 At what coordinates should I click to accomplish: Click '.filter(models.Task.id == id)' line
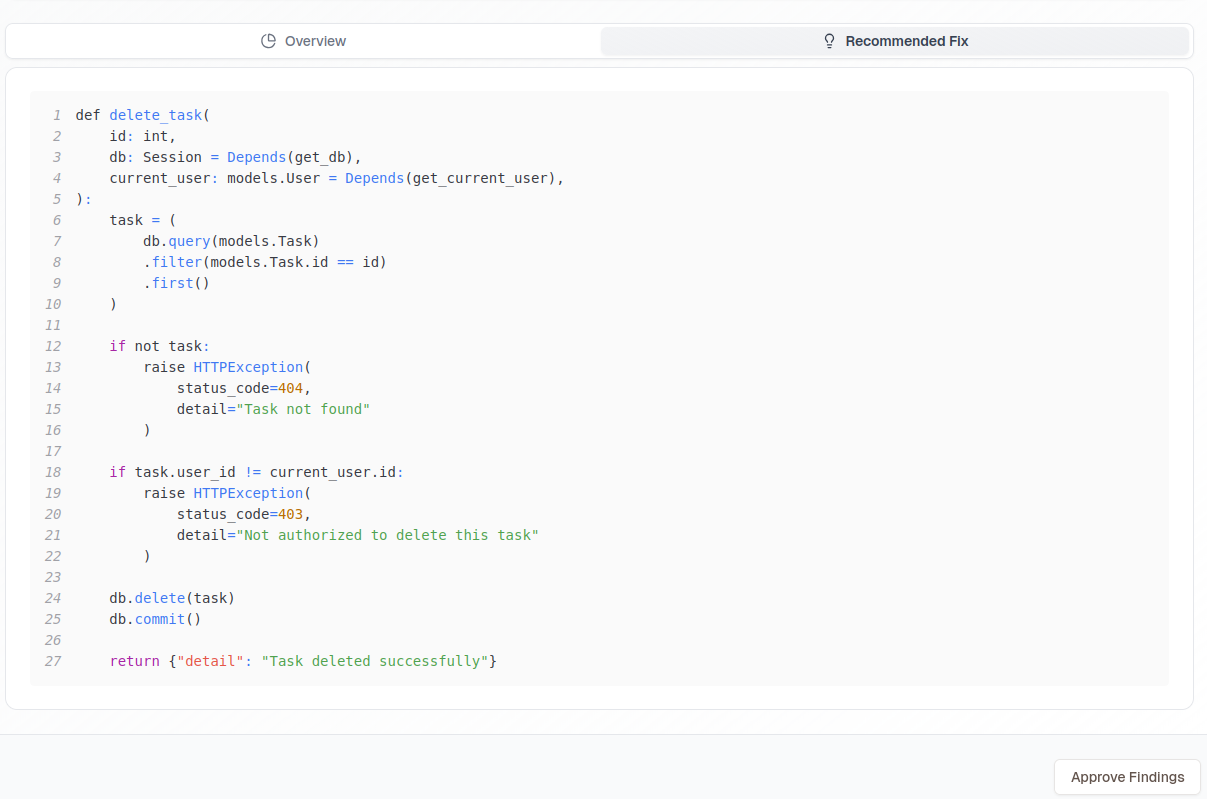[x=265, y=262]
